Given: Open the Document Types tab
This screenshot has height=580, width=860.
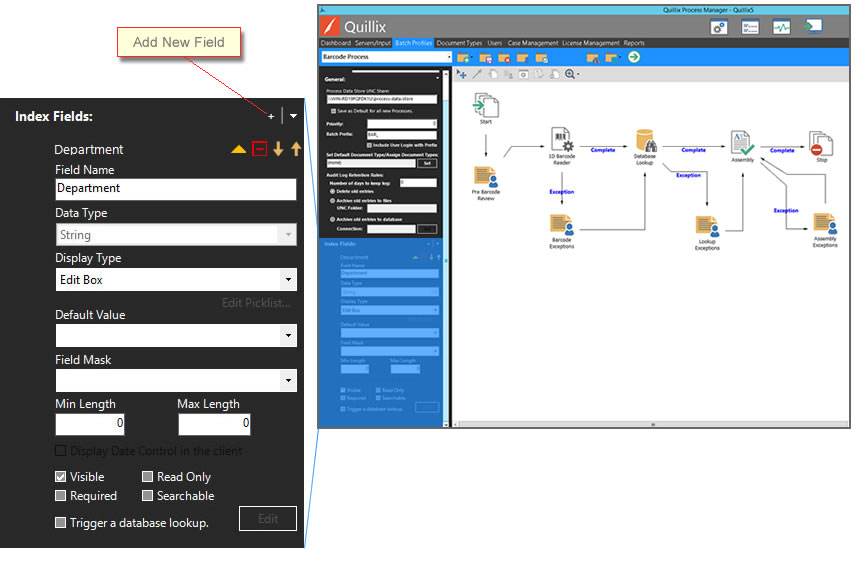Looking at the screenshot, I should tap(460, 43).
